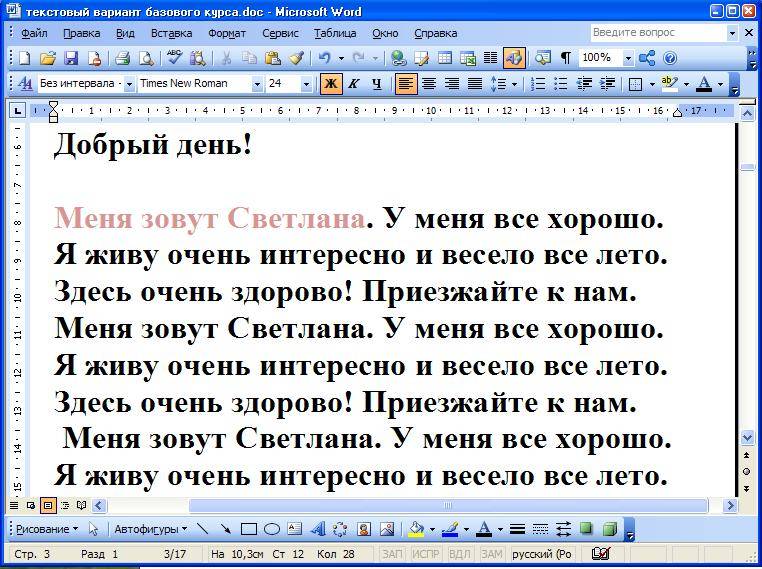The image size is (762, 569).
Task: Expand the undo history arrow
Action: pyautogui.click(x=341, y=58)
